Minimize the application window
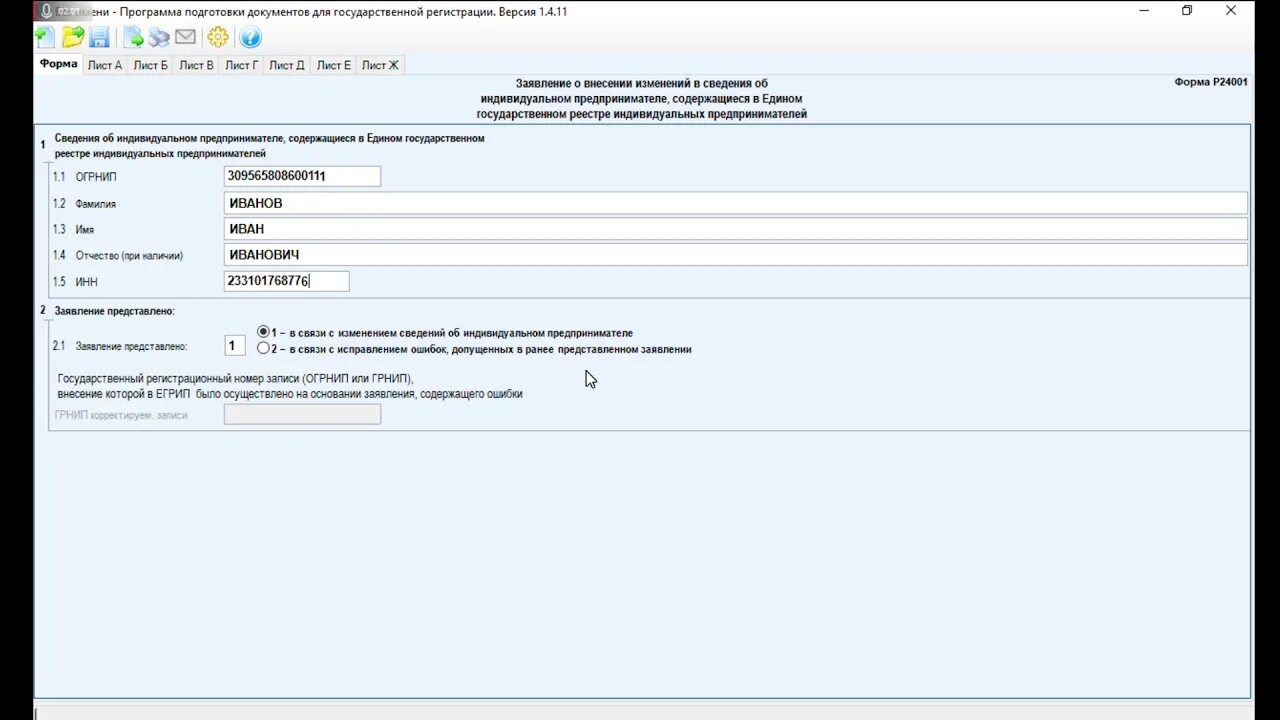1280x720 pixels. (1144, 11)
